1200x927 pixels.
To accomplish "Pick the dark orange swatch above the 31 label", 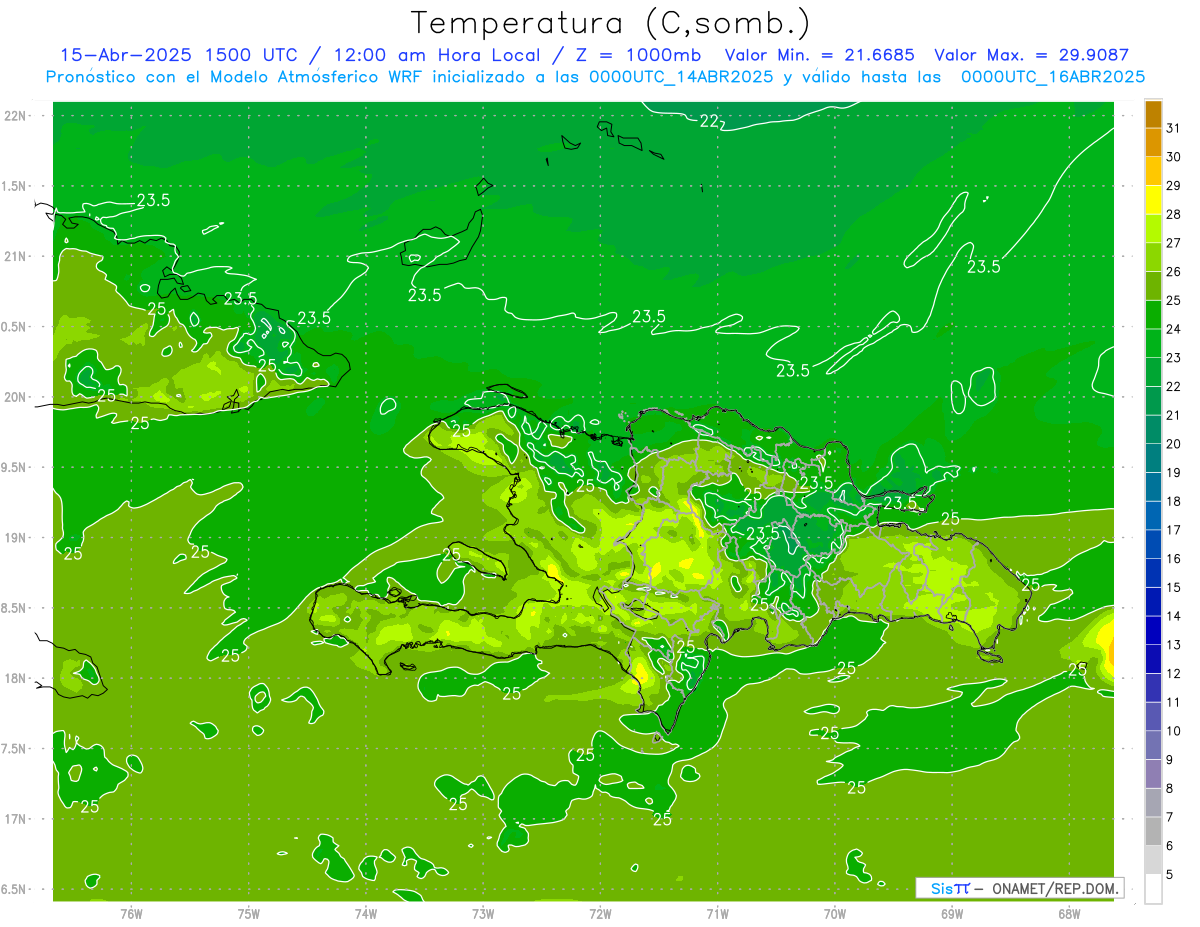I will [x=1153, y=114].
